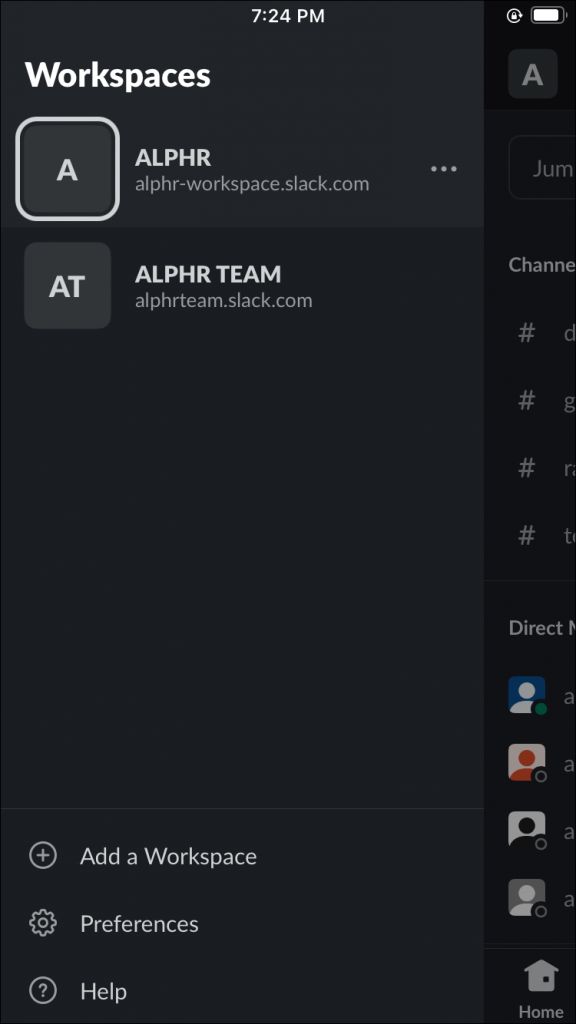
Task: Expand the Channels section header
Action: click(x=545, y=264)
